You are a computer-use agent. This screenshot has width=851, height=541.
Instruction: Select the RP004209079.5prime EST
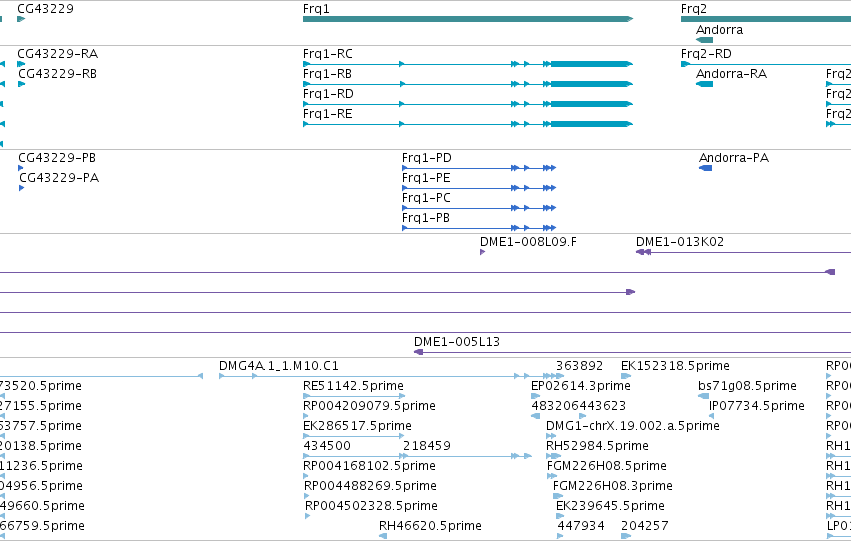[x=306, y=416]
